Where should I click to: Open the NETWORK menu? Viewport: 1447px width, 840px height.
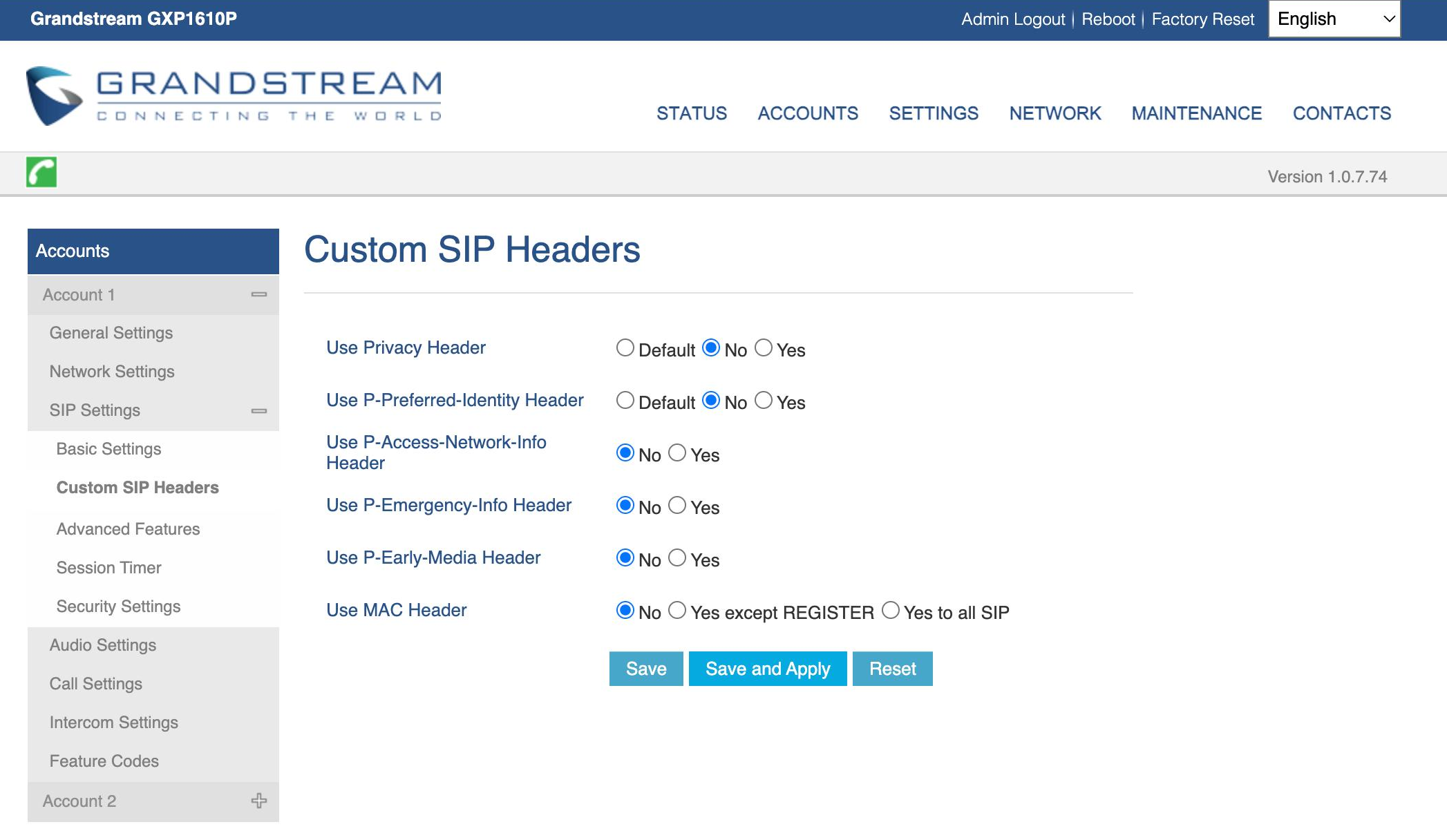pos(1054,113)
